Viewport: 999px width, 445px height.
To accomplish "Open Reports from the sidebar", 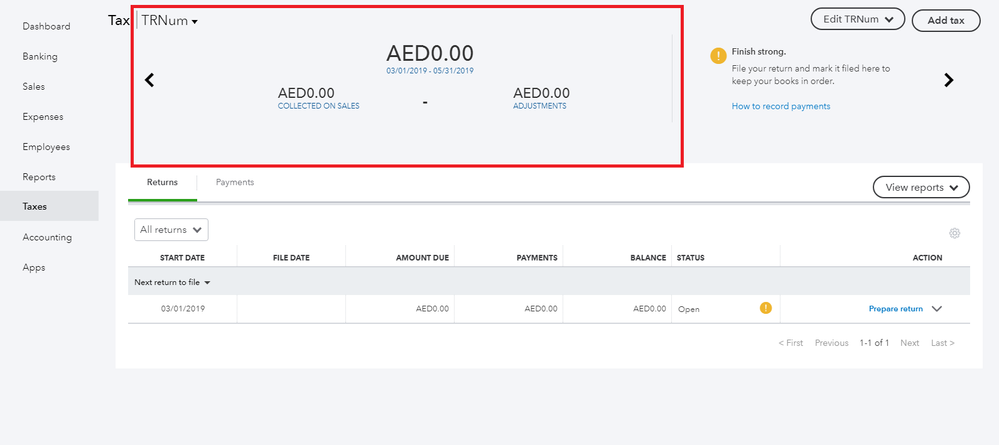I will tap(39, 177).
